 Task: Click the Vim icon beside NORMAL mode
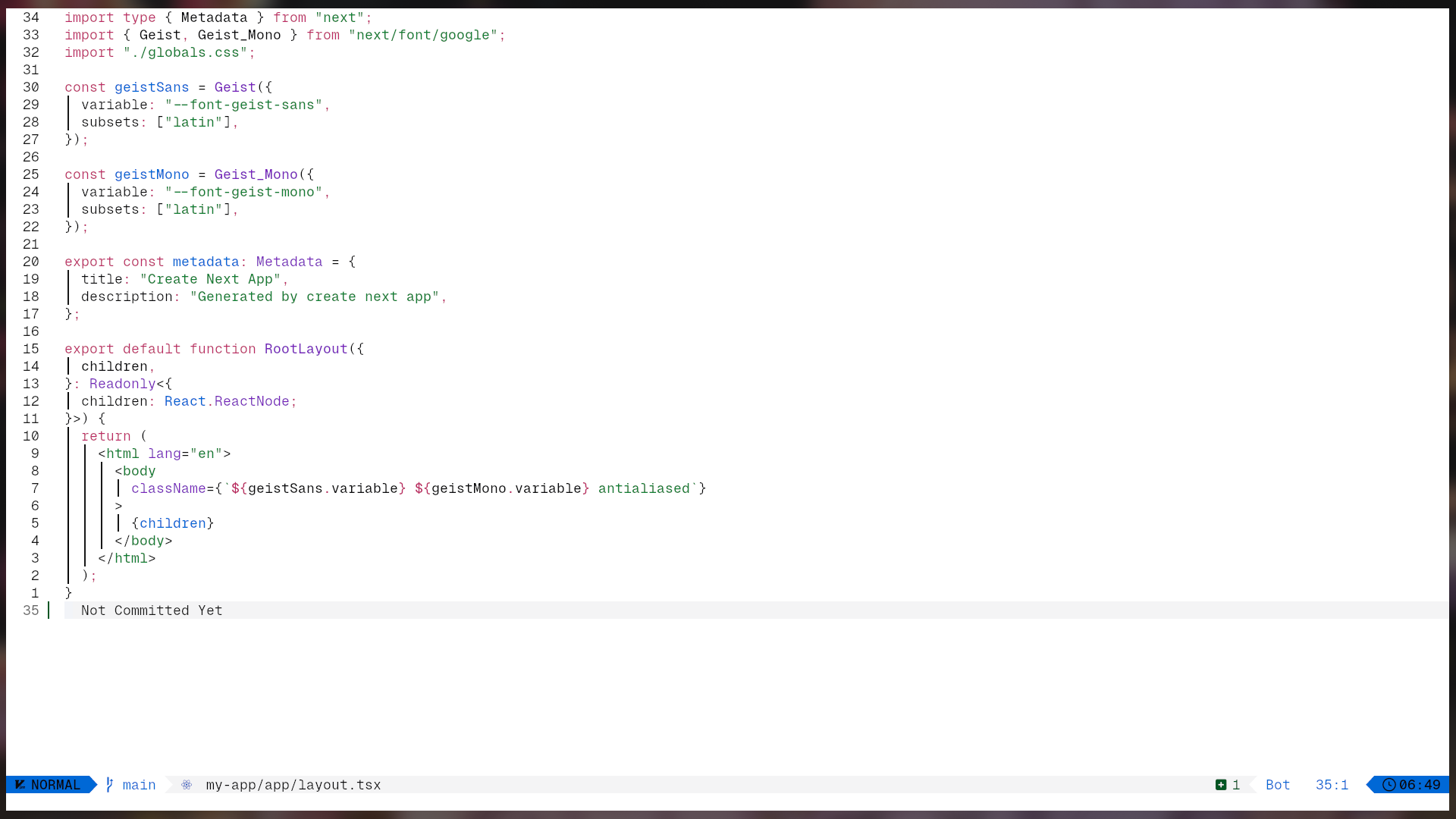[x=20, y=785]
